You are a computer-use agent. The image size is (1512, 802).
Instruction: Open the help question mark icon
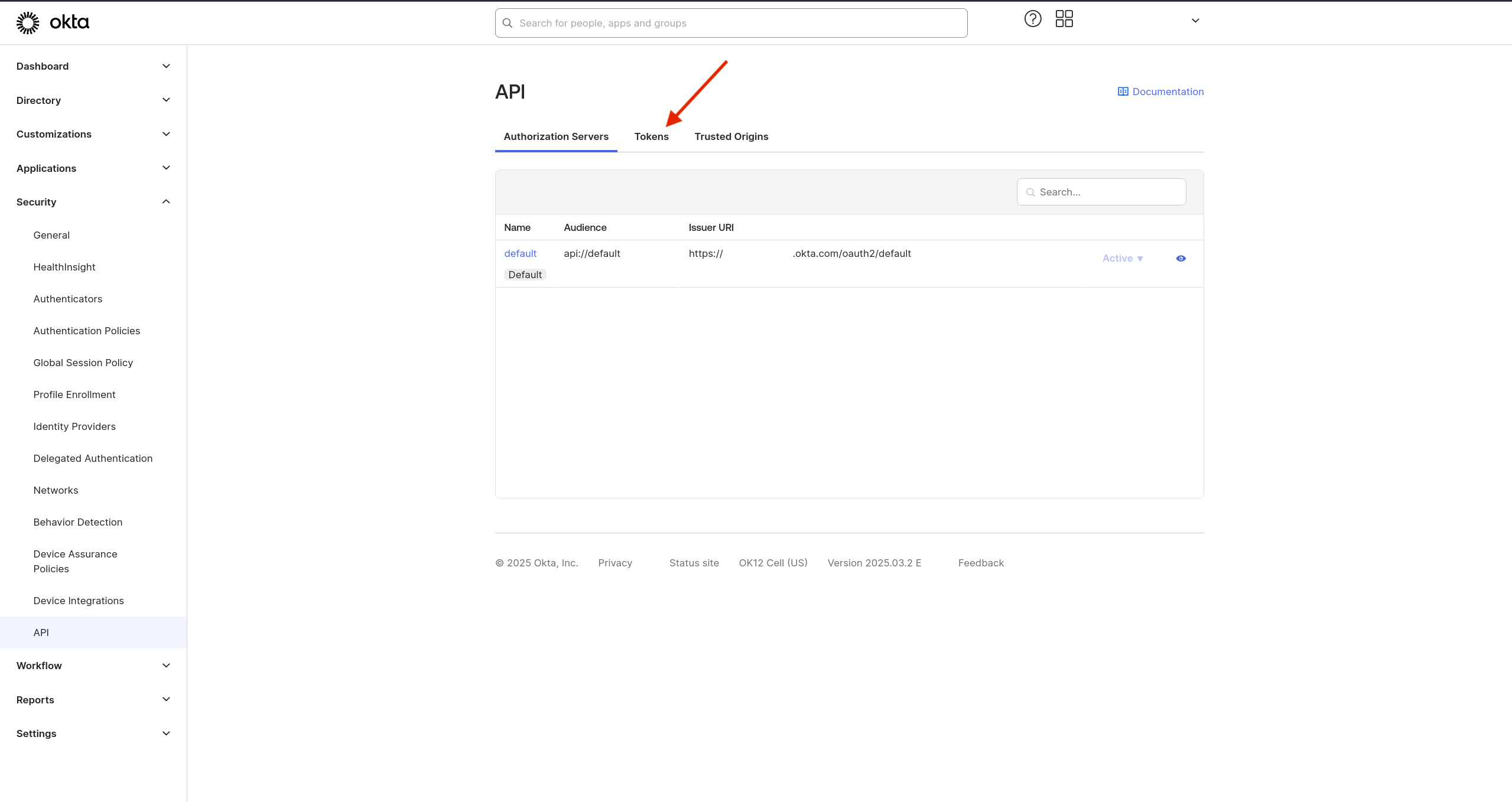1033,19
